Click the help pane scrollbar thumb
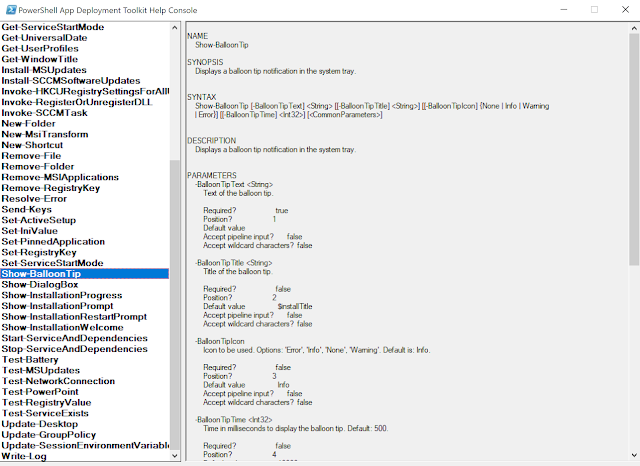Image resolution: width=640 pixels, height=466 pixels. pos(634,149)
